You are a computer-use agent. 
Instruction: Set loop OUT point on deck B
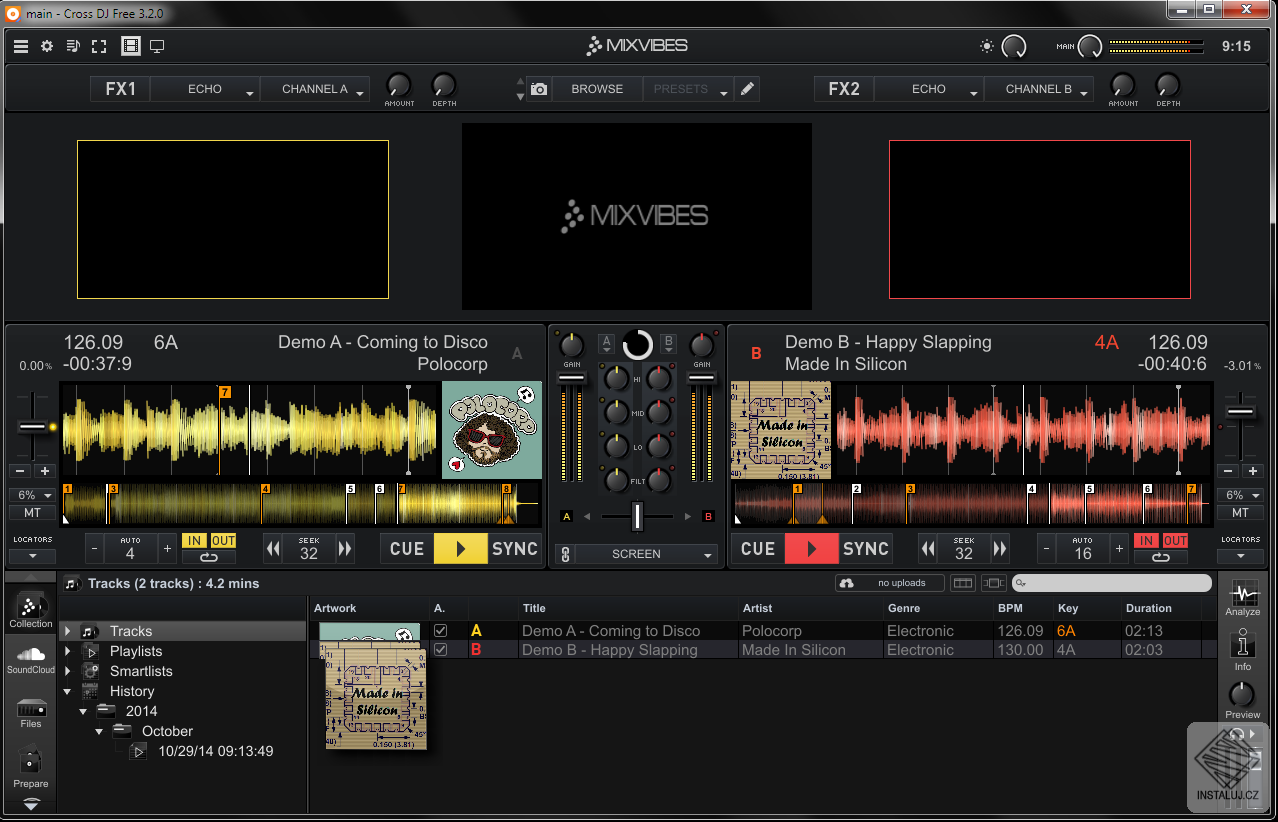click(1175, 541)
